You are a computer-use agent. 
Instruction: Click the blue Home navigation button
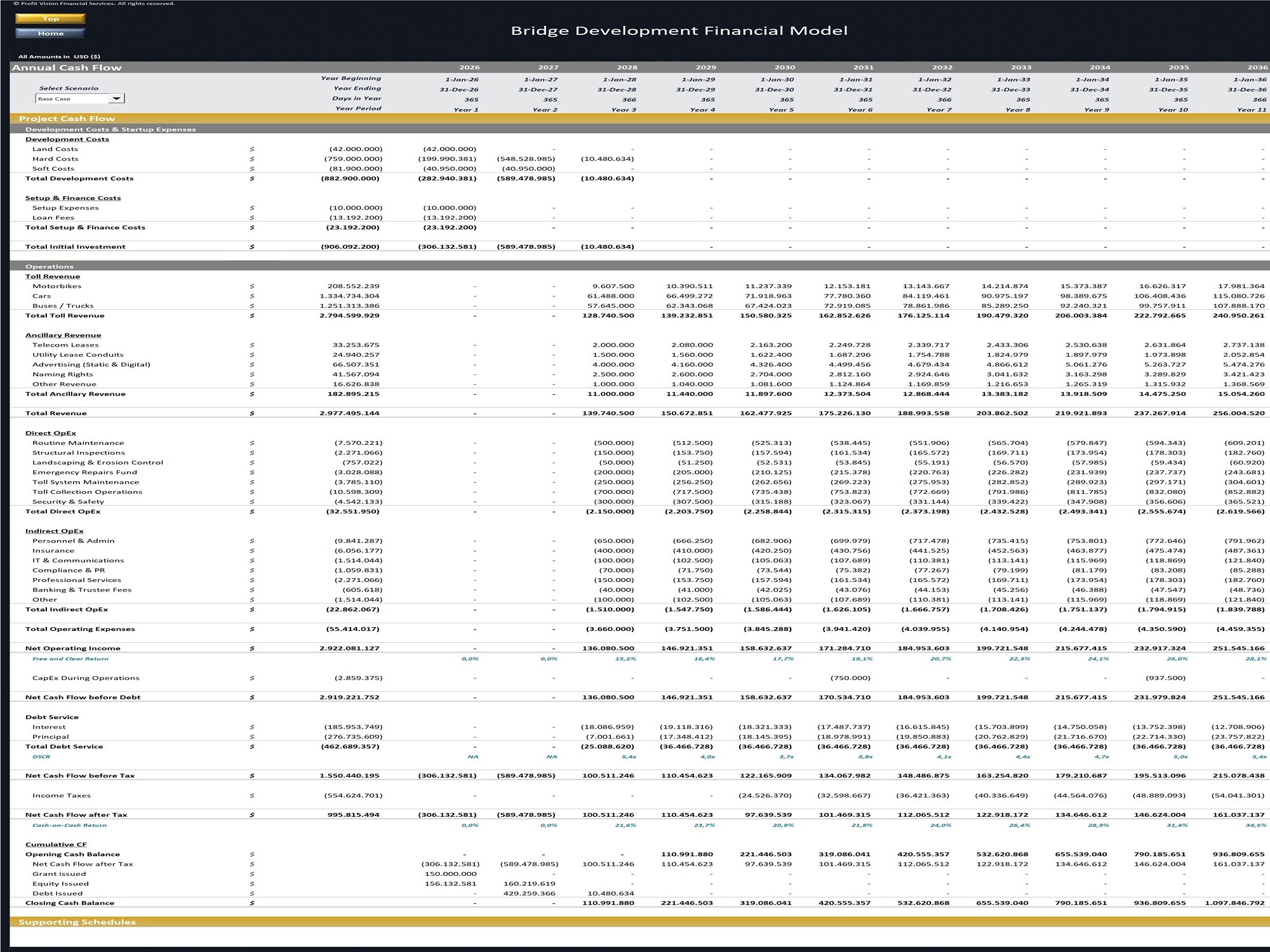click(50, 33)
